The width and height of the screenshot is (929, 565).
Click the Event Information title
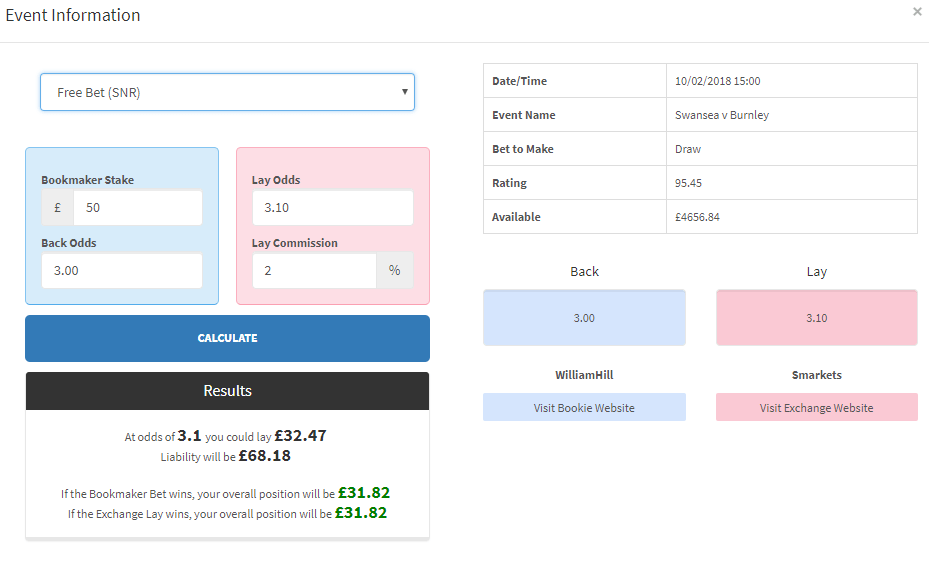(x=73, y=15)
